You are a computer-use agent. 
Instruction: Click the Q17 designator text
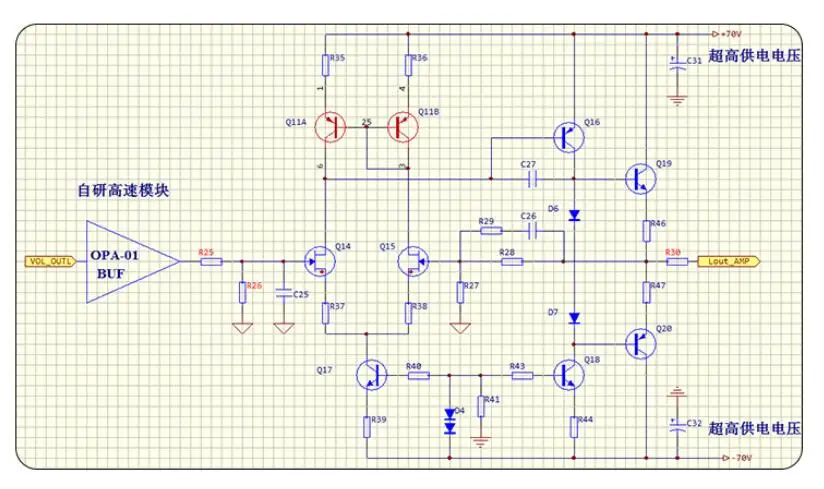[x=324, y=370]
